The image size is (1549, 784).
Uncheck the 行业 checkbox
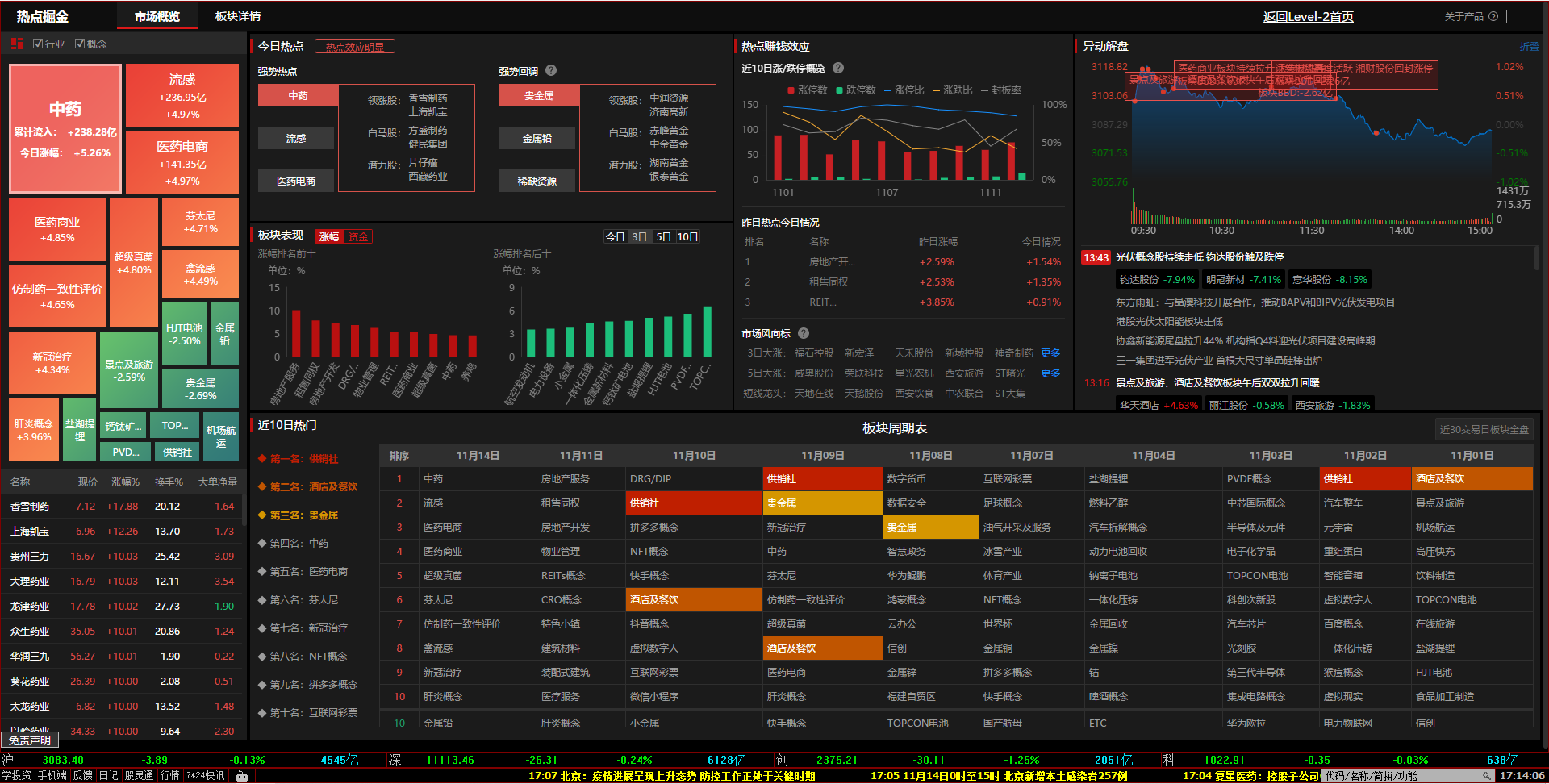click(x=38, y=44)
